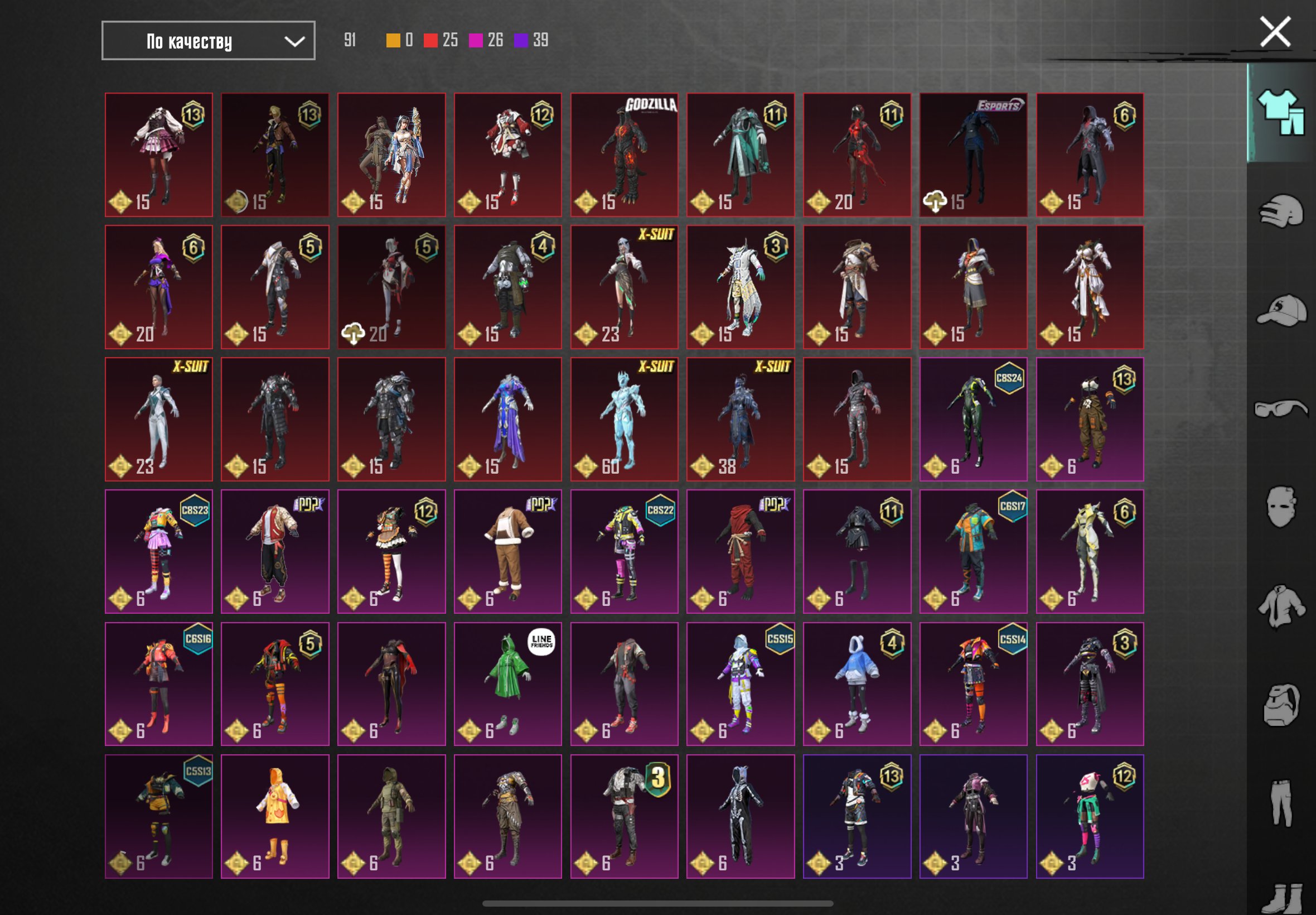Close the inventory with the X button
Screen dimensions: 1316x915
(1275, 32)
